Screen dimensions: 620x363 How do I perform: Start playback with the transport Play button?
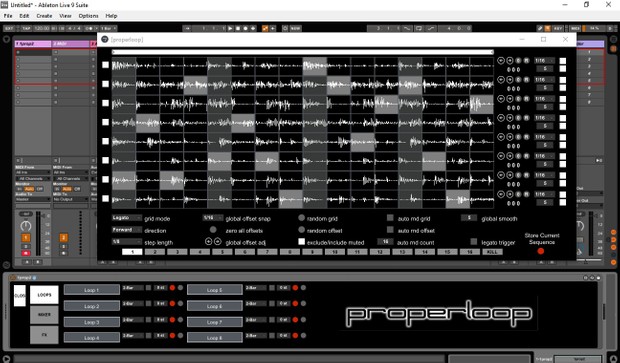231,28
